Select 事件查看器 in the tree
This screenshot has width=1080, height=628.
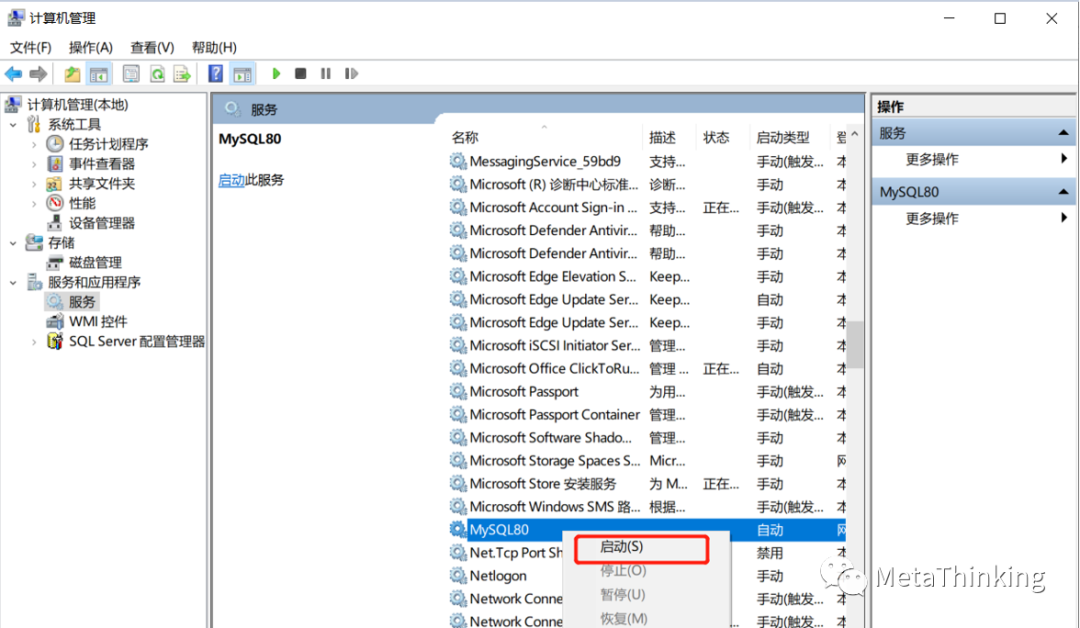[101, 164]
